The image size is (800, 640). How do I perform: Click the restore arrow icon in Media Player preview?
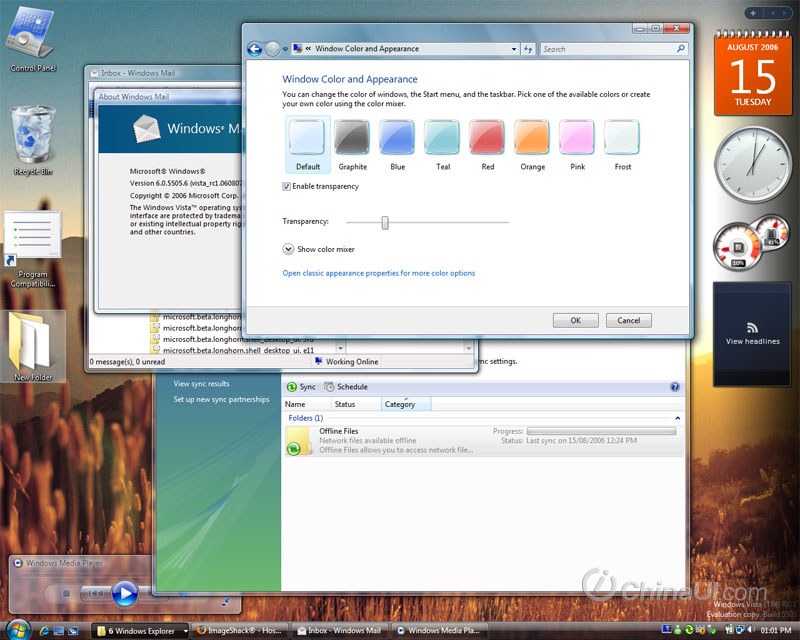[x=226, y=602]
